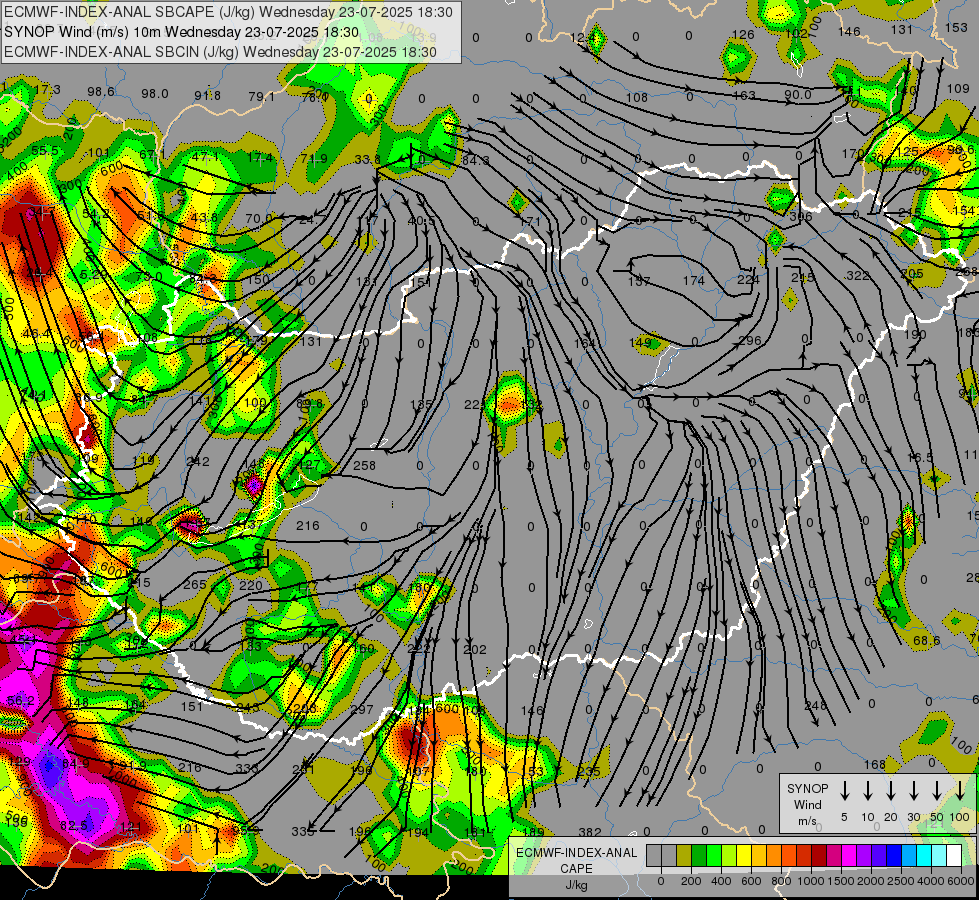Image resolution: width=979 pixels, height=900 pixels.
Task: Select the magenta swatch in CAPE legend
Action: [849, 856]
